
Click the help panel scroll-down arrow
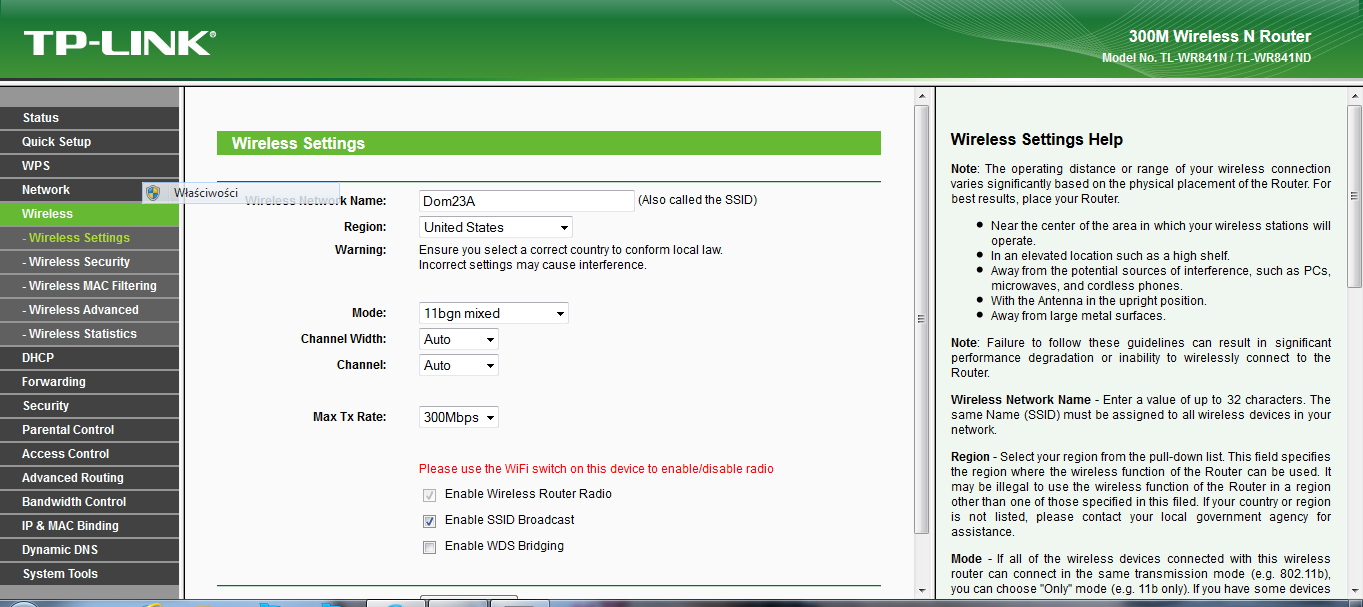(x=1354, y=589)
